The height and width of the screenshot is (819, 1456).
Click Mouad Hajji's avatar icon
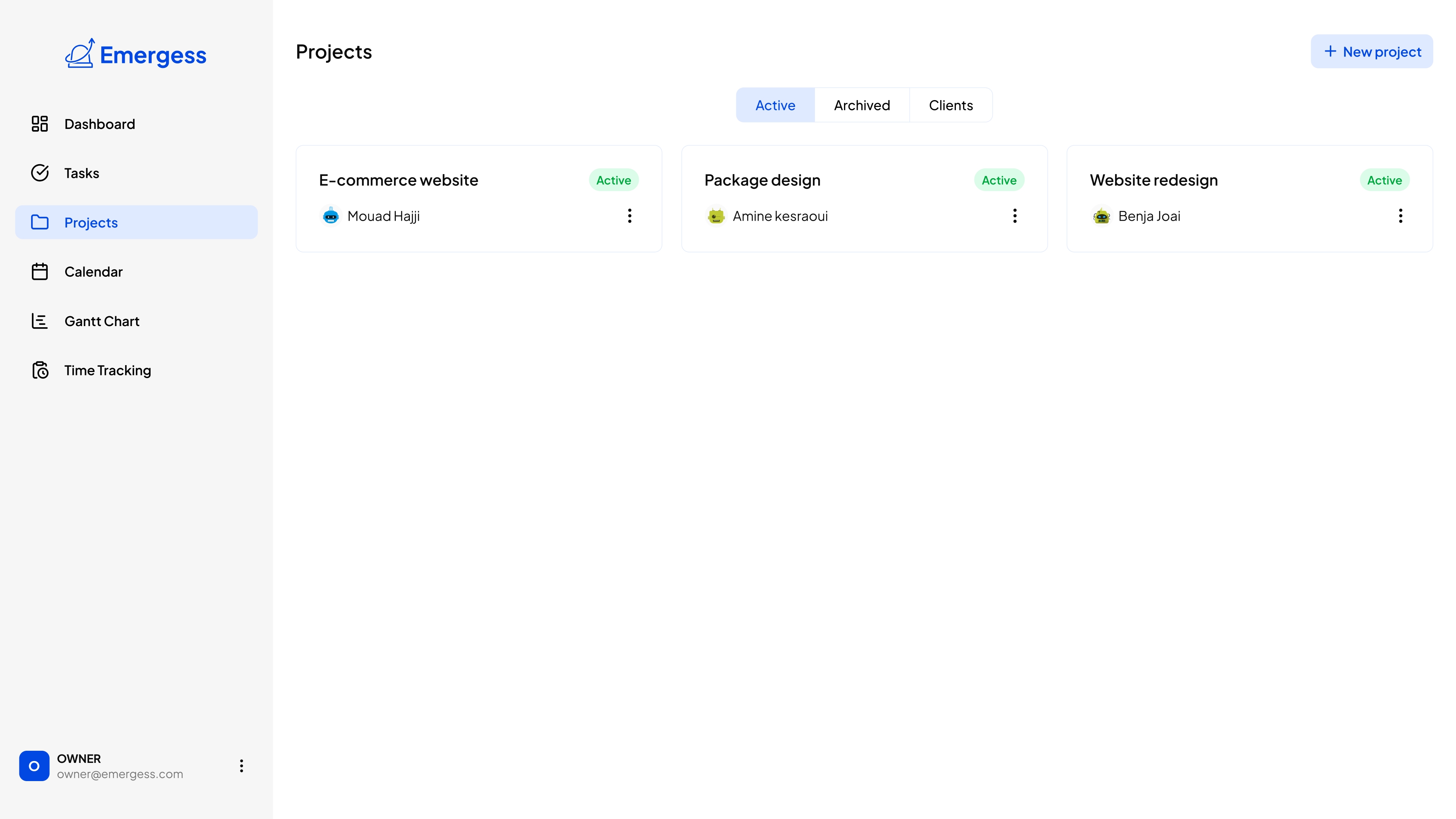(331, 216)
